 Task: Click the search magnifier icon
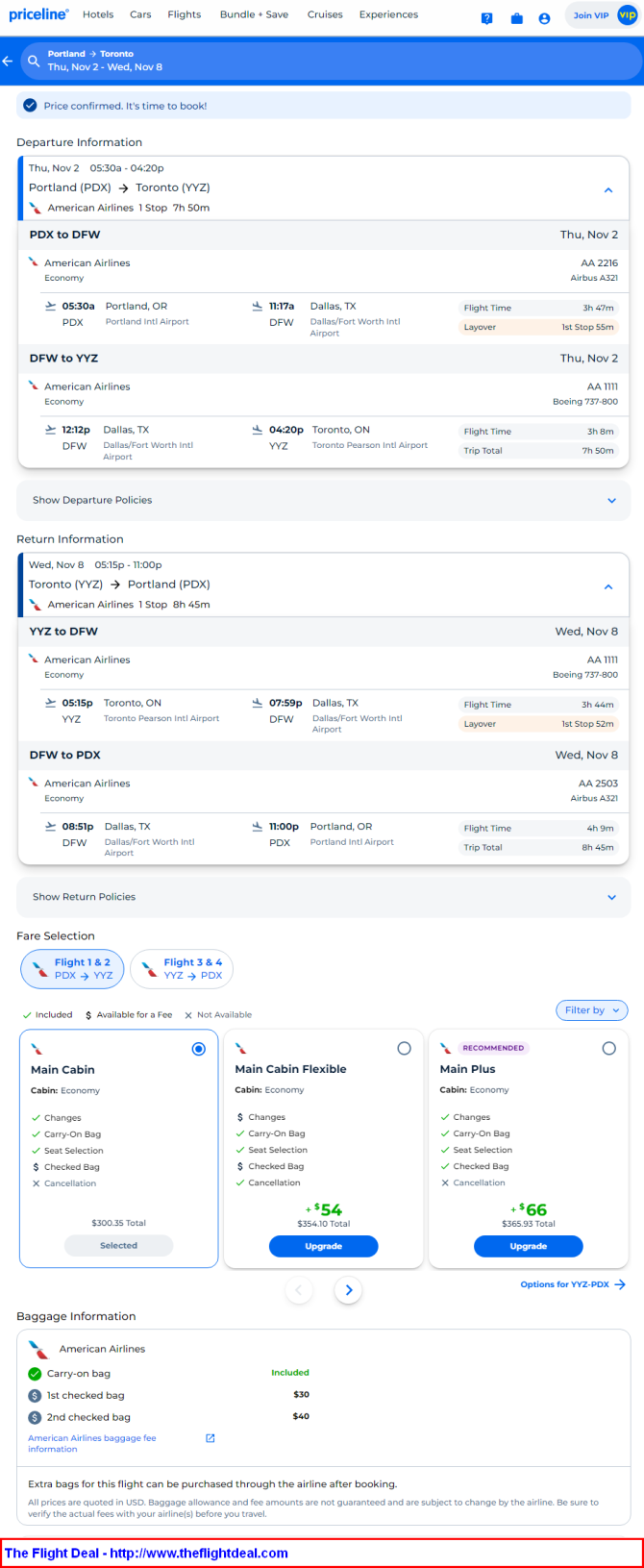[34, 61]
